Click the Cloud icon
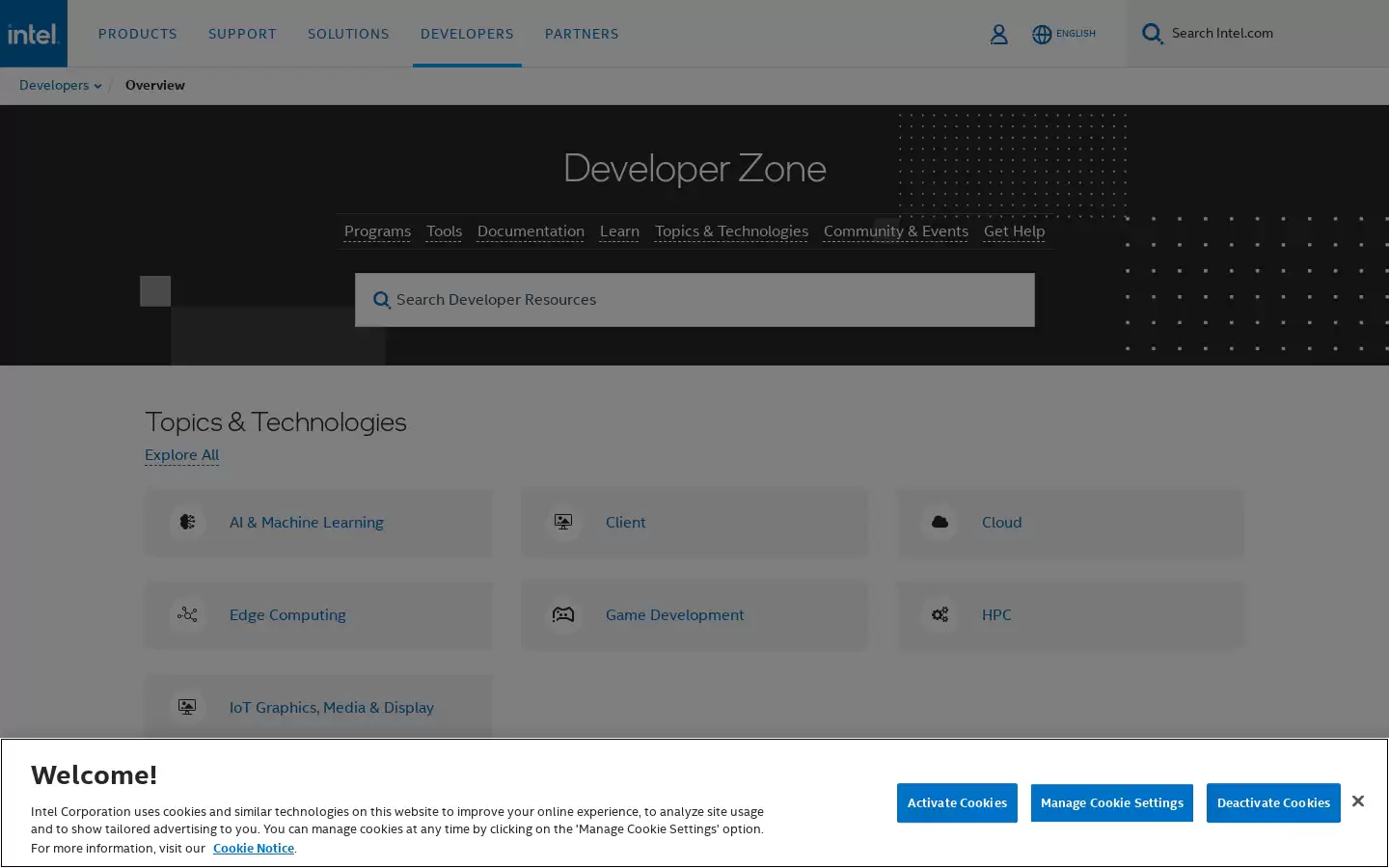 click(940, 523)
